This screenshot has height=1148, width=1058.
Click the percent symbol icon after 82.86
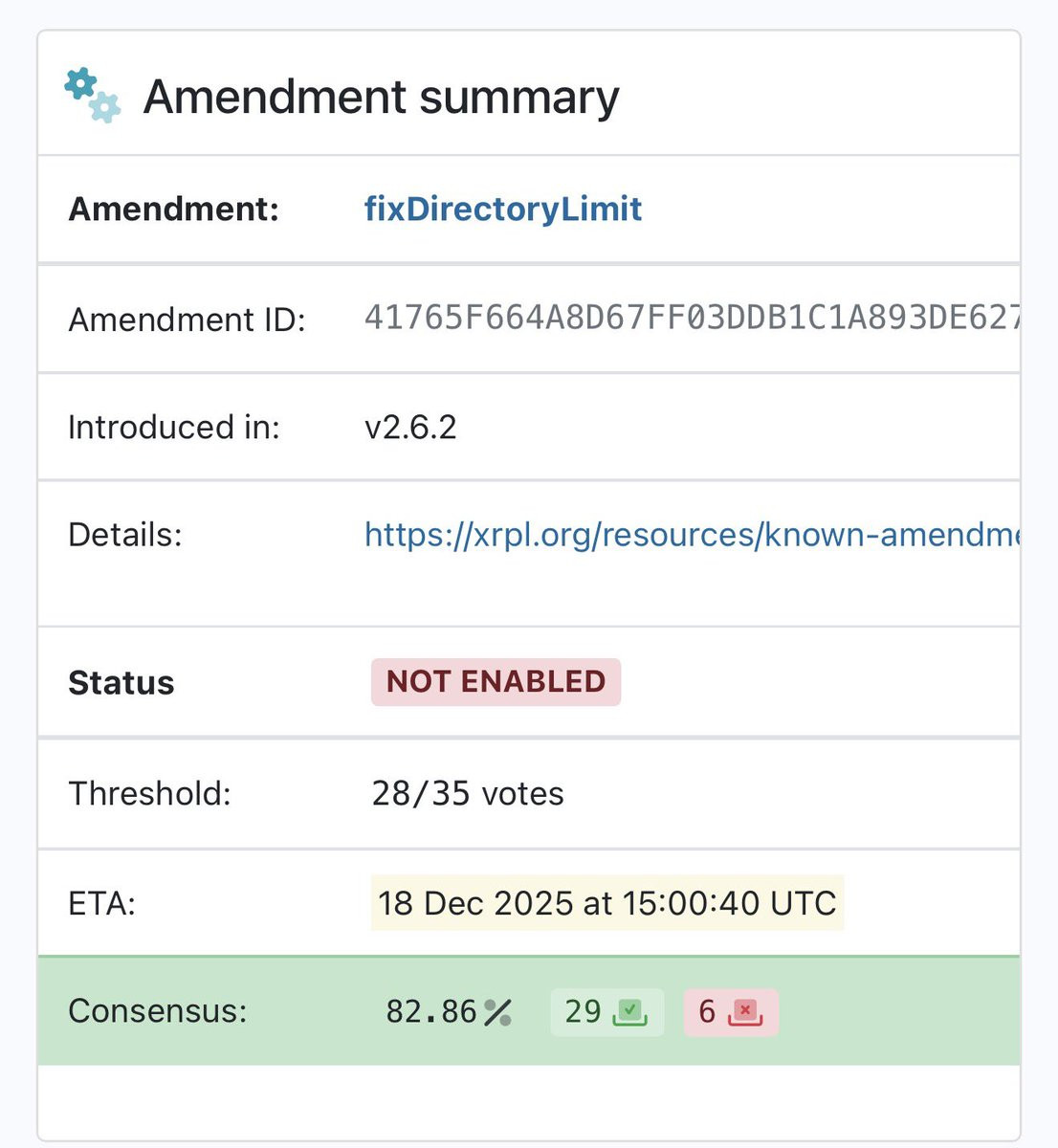pyautogui.click(x=497, y=1012)
